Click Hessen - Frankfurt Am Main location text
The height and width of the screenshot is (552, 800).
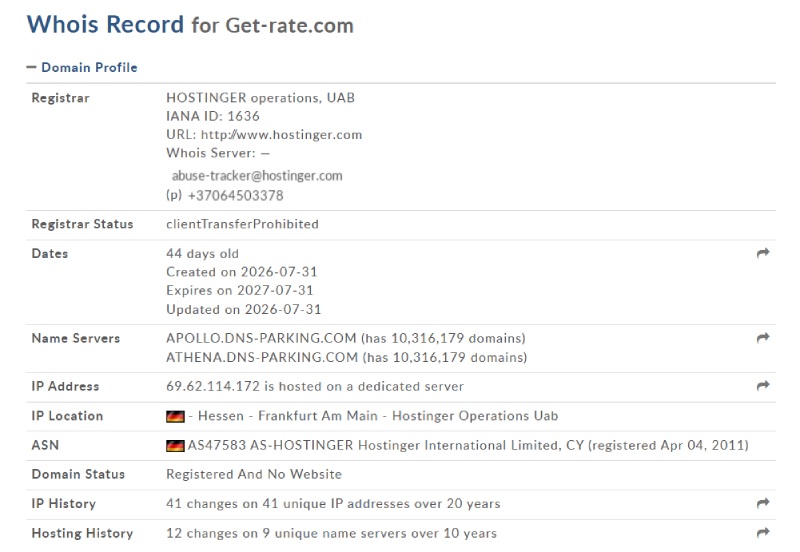(288, 416)
